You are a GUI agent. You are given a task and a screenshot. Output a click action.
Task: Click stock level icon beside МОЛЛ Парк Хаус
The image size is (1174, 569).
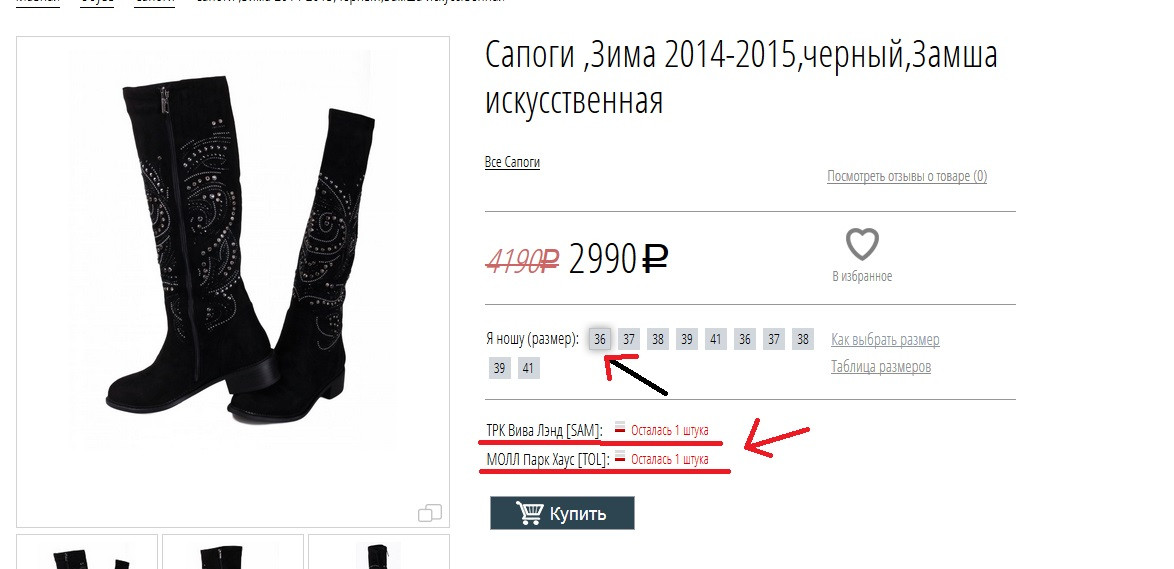click(620, 456)
